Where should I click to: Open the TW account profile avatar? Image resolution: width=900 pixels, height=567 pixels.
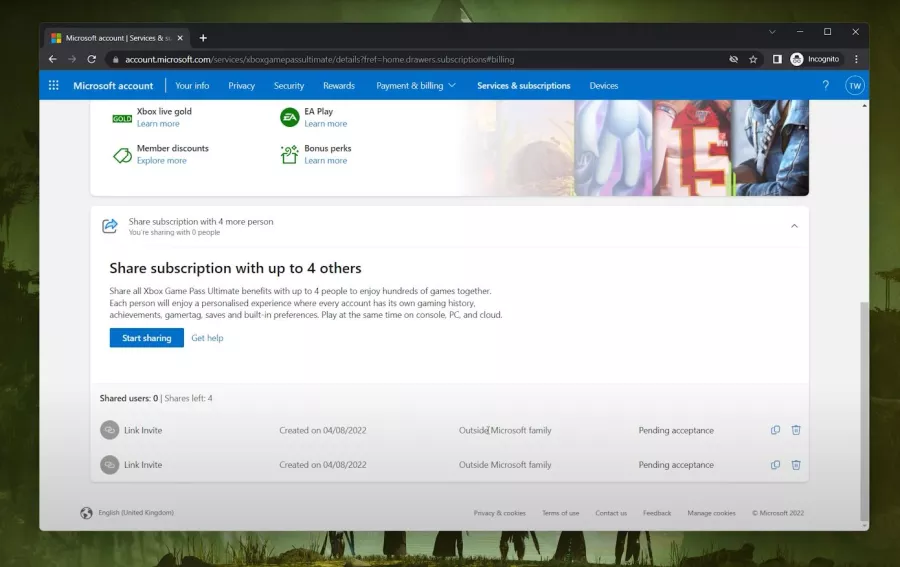coord(855,86)
